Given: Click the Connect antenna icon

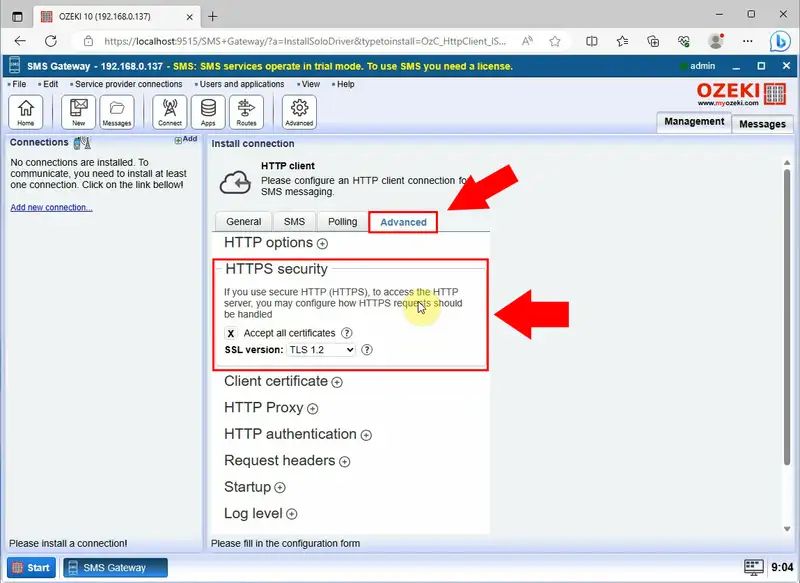Looking at the screenshot, I should [170, 111].
